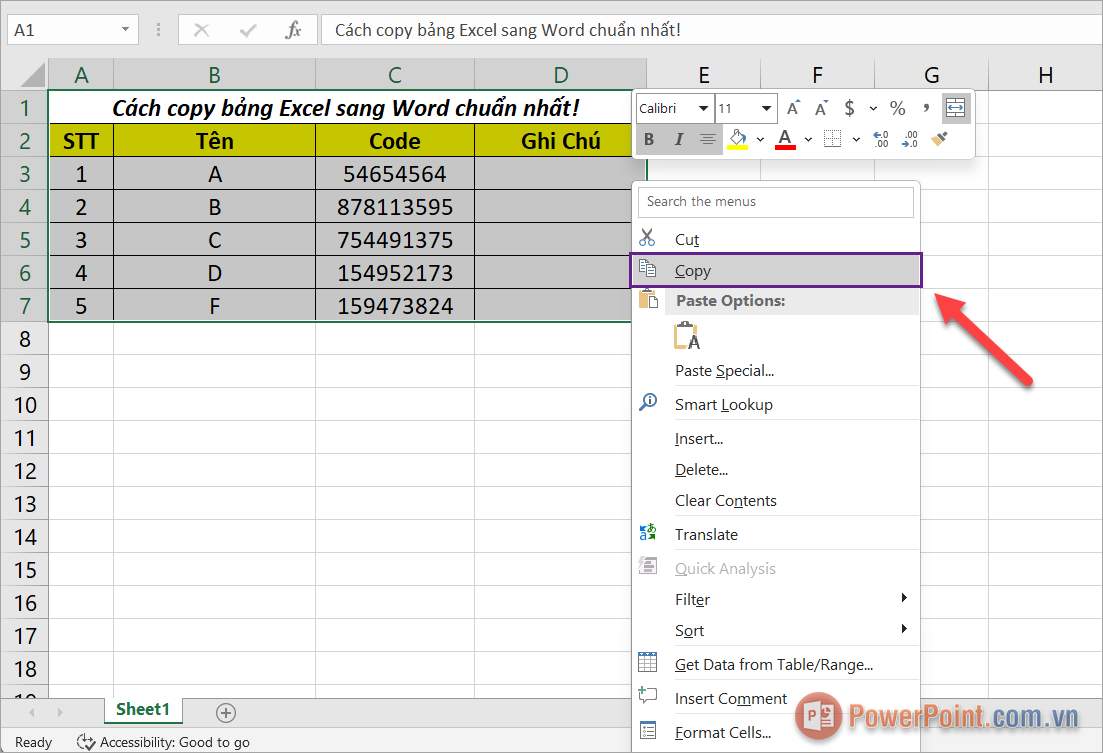The image size is (1103, 753).
Task: Toggle Italic in mini toolbar
Action: pos(679,140)
